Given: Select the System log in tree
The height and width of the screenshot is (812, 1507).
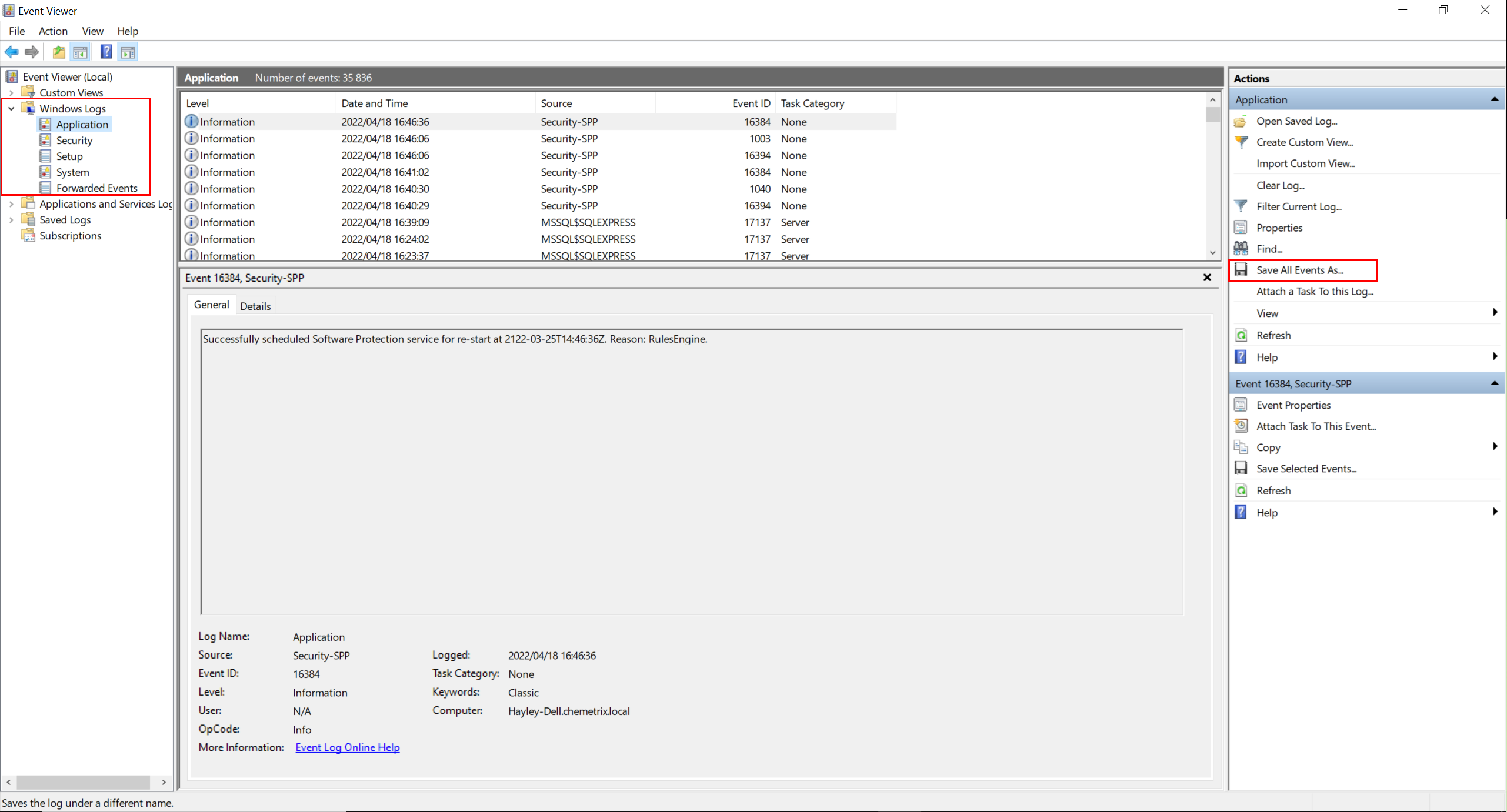Looking at the screenshot, I should pos(72,172).
